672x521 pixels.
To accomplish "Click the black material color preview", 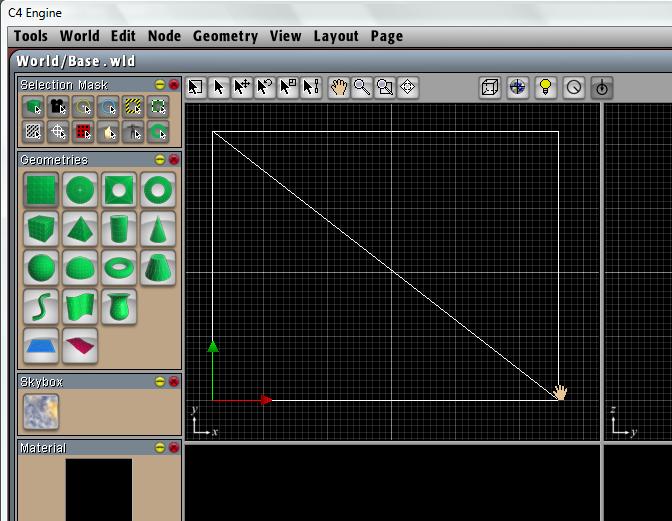I will 98,489.
